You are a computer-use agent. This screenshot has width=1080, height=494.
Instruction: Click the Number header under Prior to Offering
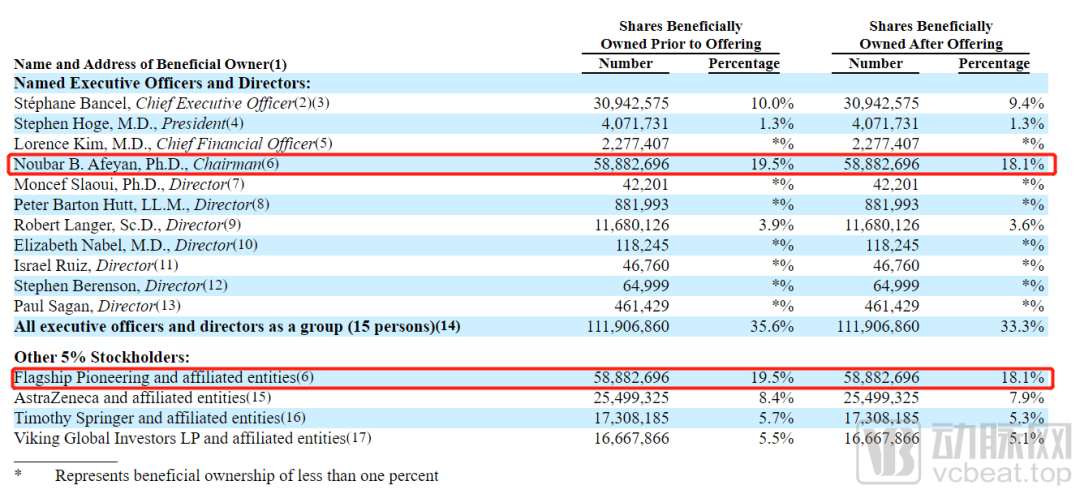point(625,63)
